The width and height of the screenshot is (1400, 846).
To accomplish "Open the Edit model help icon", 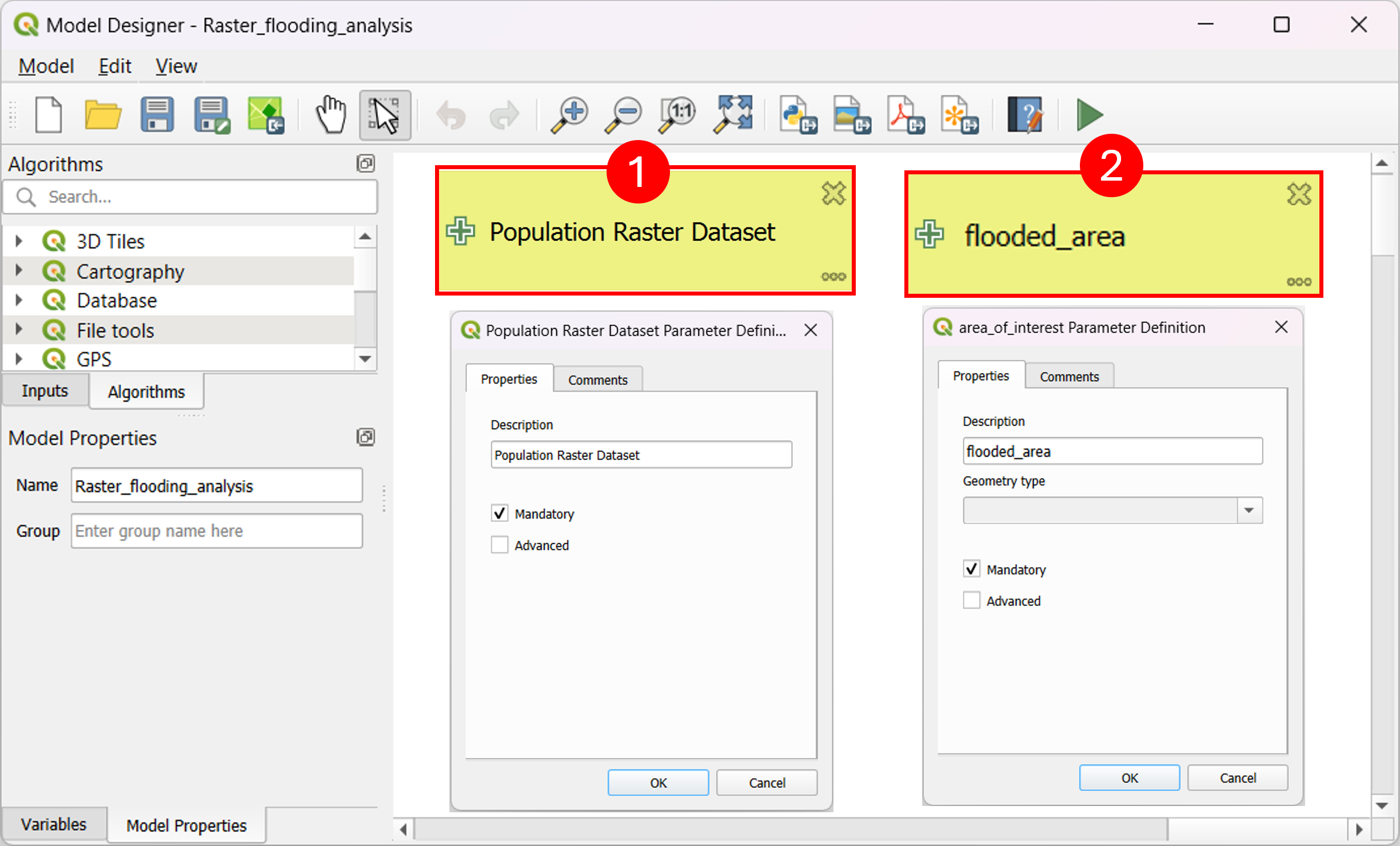I will click(1025, 115).
